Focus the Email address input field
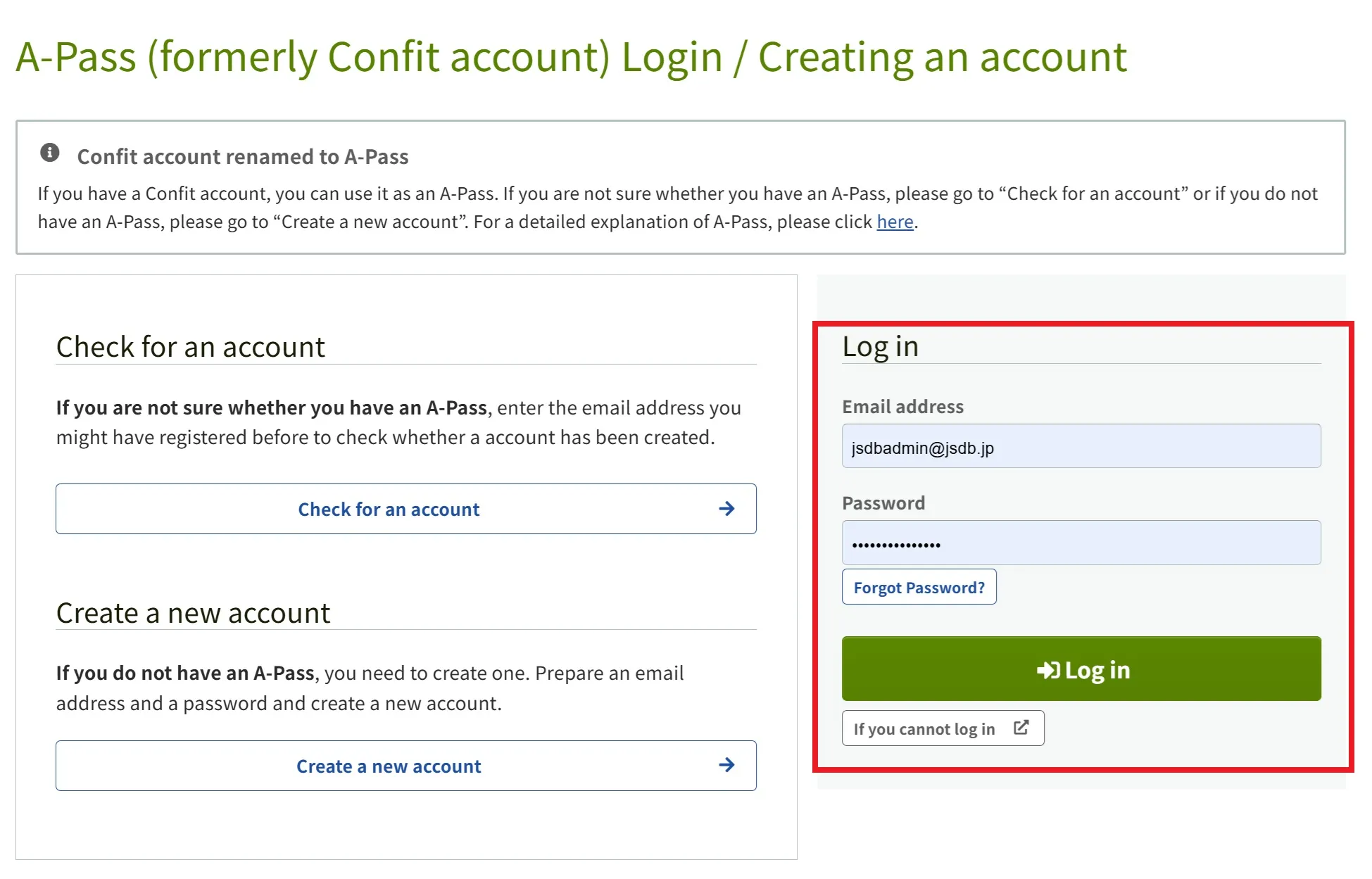 [1081, 446]
